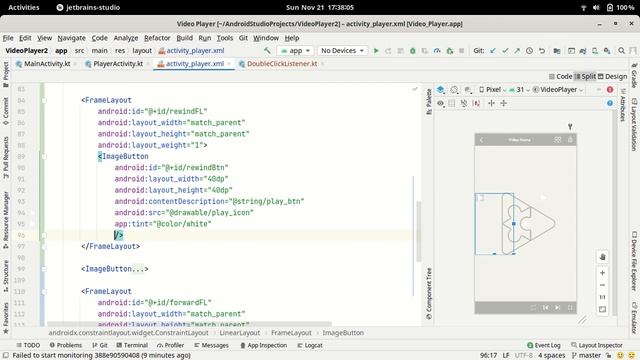
Task: Run the app with green play button
Action: (376, 51)
